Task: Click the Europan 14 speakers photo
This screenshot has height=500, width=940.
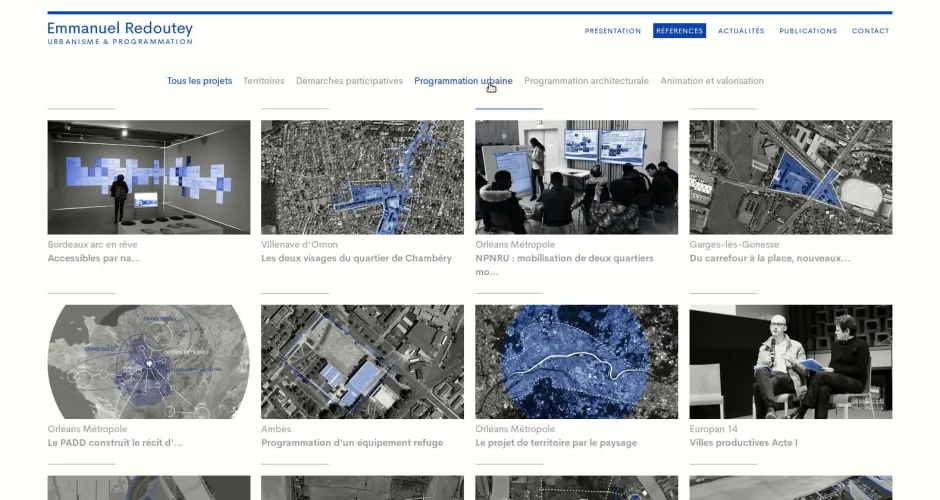Action: point(790,361)
